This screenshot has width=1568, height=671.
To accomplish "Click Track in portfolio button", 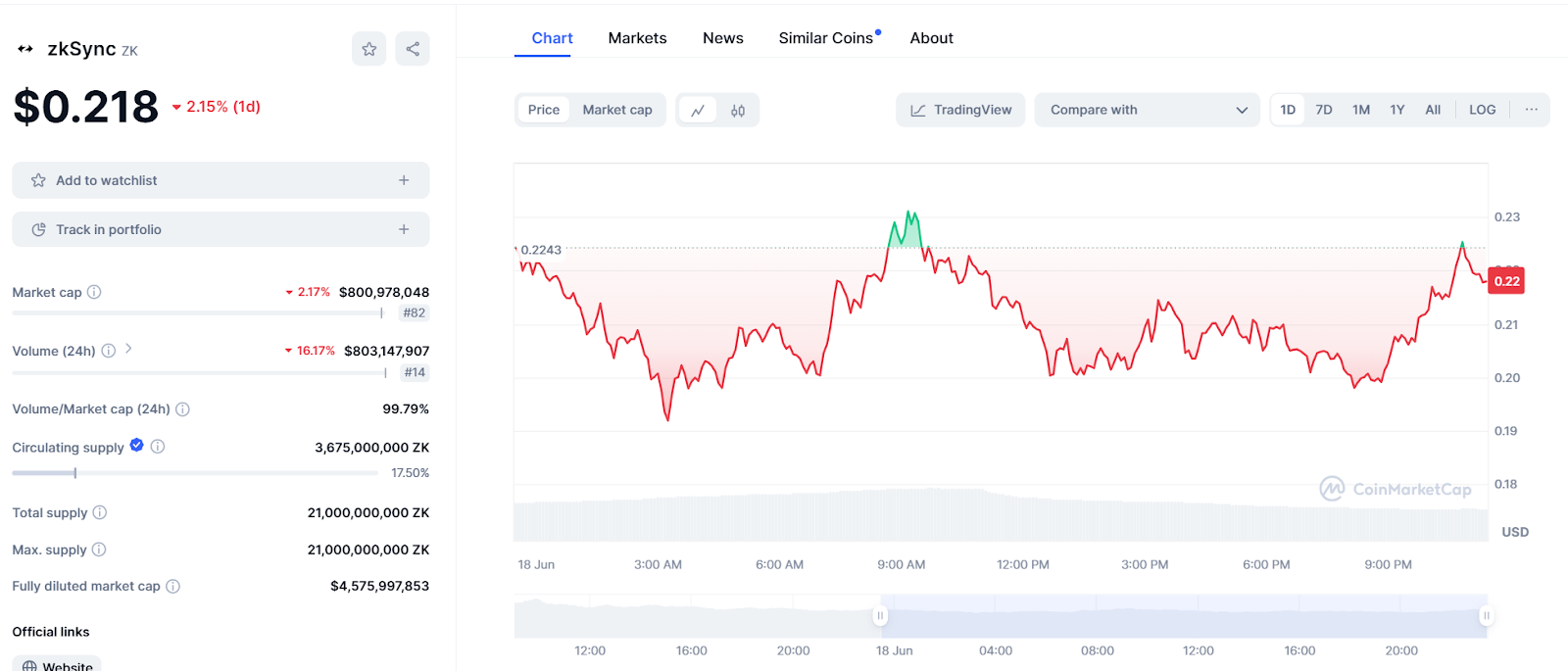I will (x=220, y=229).
